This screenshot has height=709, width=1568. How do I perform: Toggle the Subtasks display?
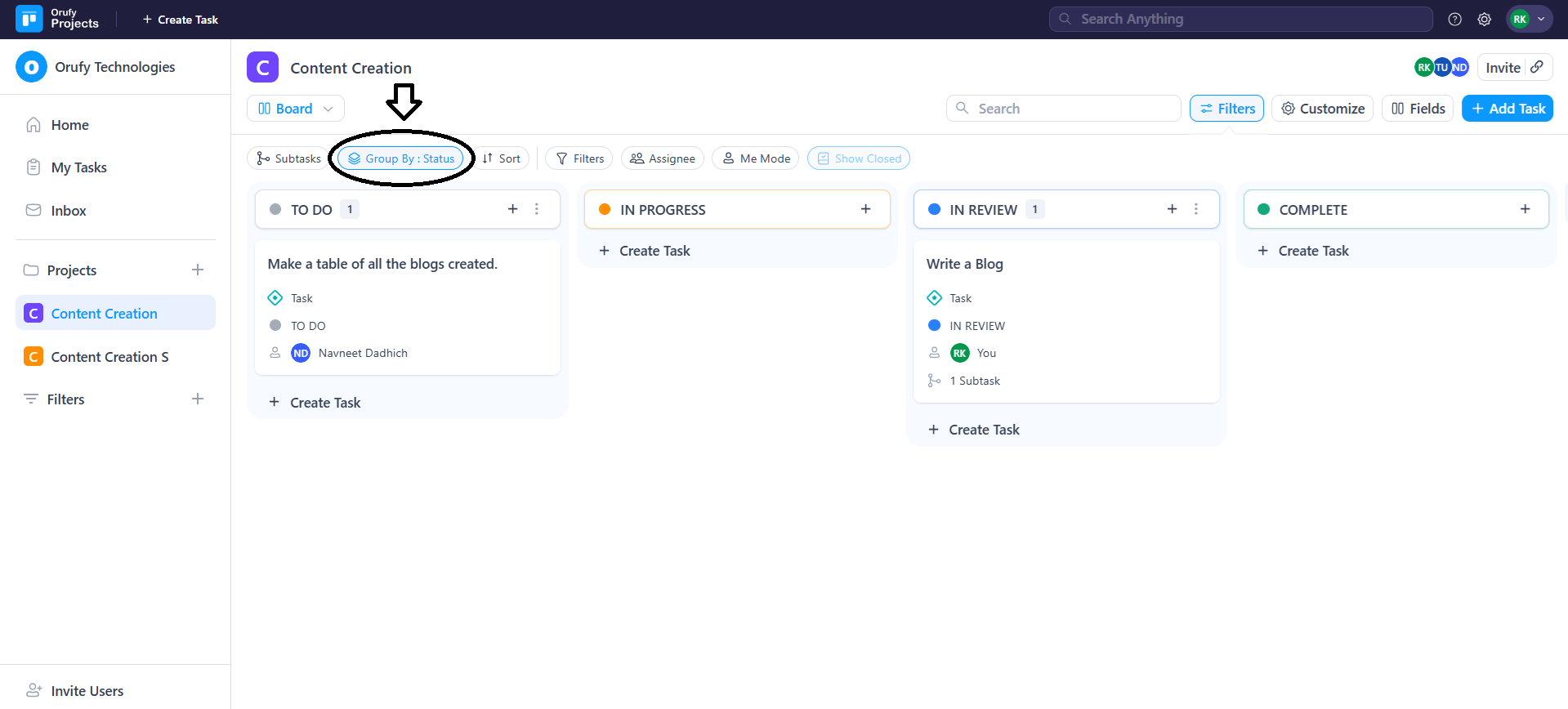pos(288,158)
